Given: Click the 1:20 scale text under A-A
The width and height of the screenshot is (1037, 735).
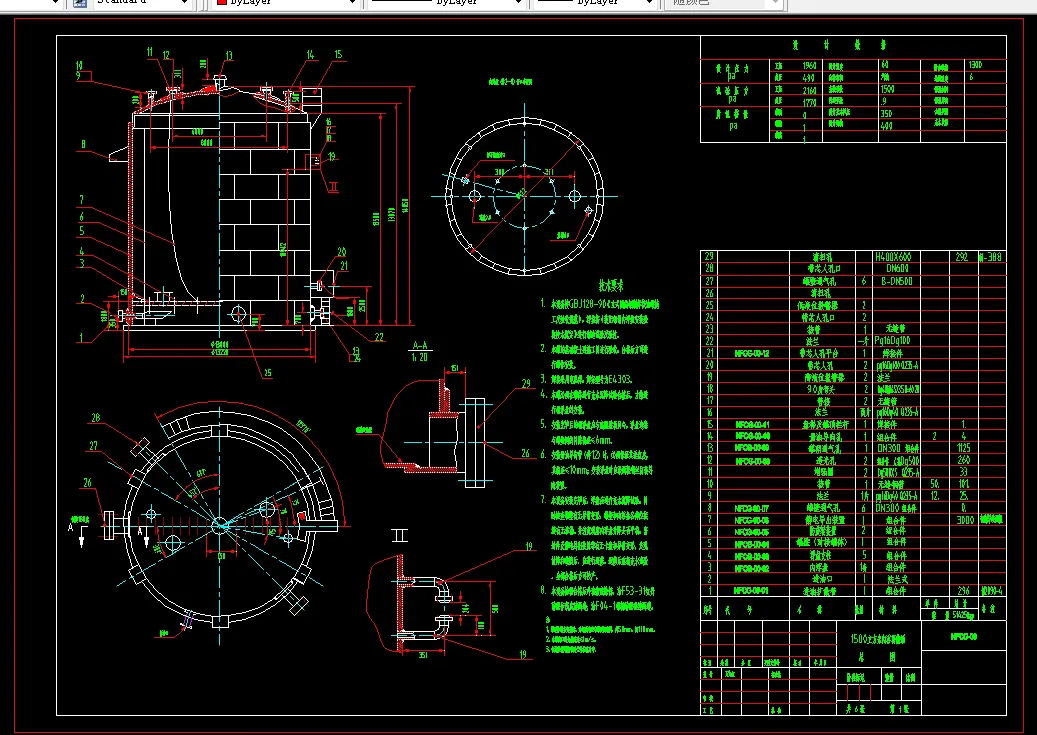Looking at the screenshot, I should [x=419, y=357].
